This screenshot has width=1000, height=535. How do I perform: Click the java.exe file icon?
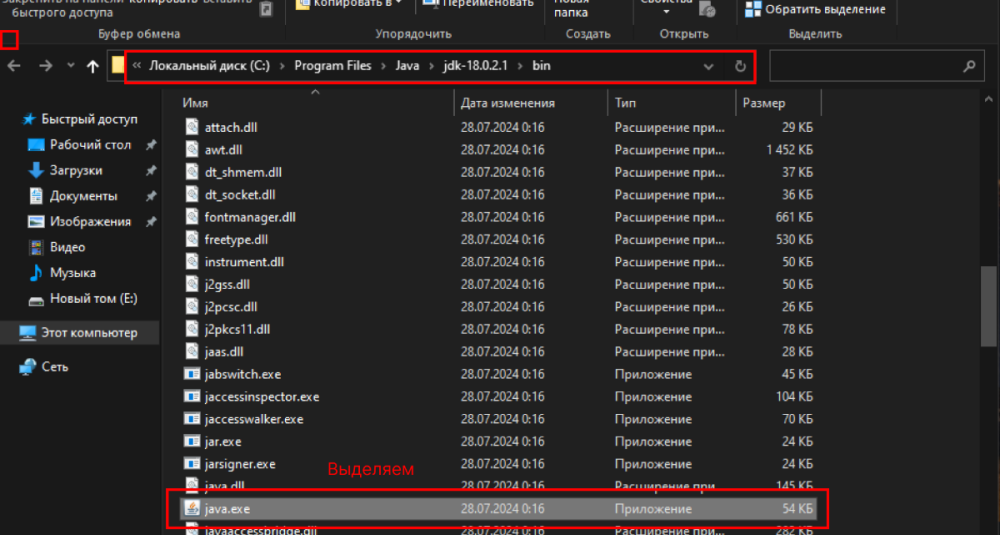coord(192,509)
